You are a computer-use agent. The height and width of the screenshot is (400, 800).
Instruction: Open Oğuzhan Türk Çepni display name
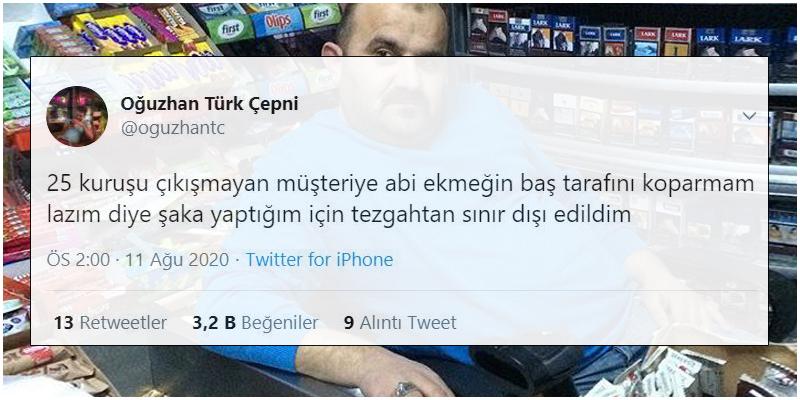point(209,104)
